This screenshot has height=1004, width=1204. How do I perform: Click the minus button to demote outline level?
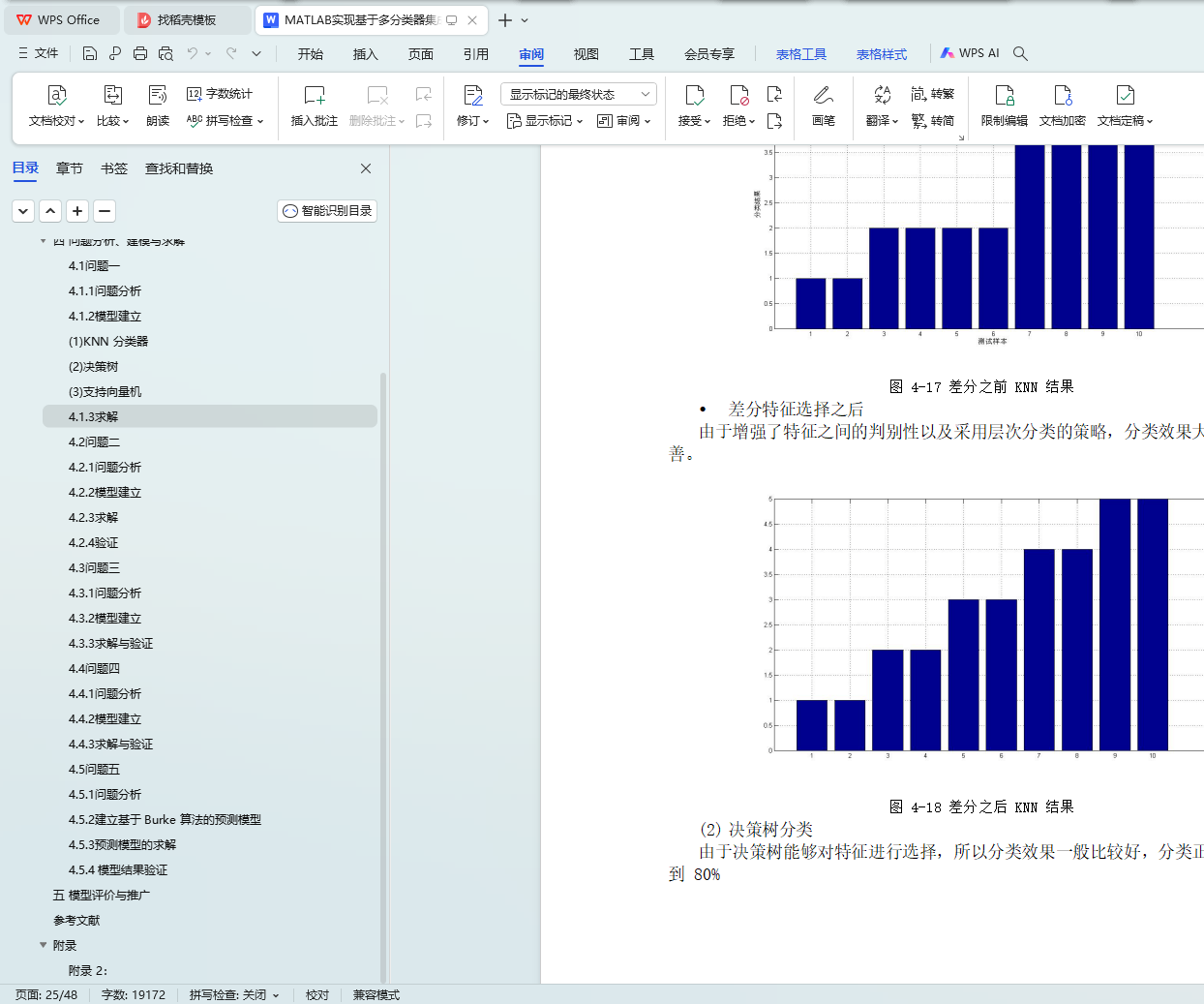[105, 210]
